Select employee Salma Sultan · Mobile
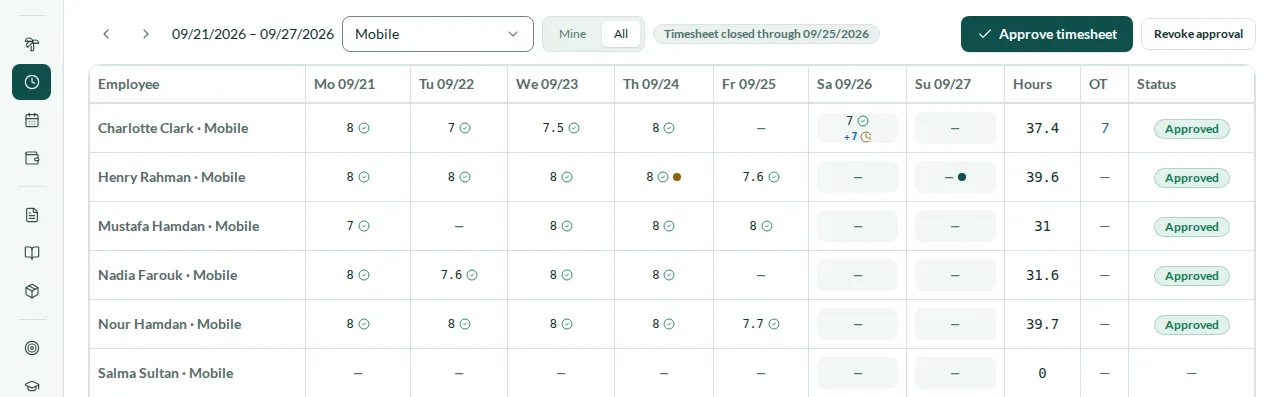1280x397 pixels. [165, 373]
